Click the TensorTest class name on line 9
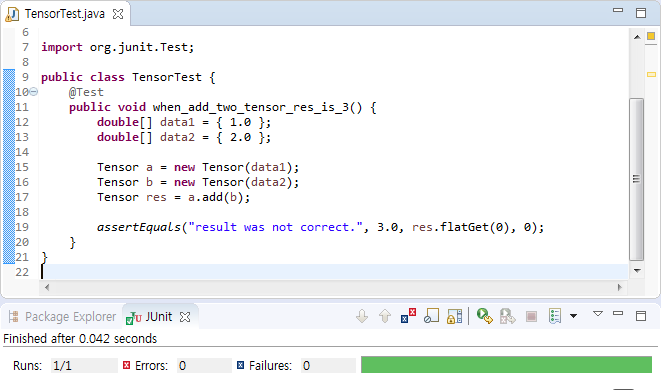The height and width of the screenshot is (390, 661). 167,78
